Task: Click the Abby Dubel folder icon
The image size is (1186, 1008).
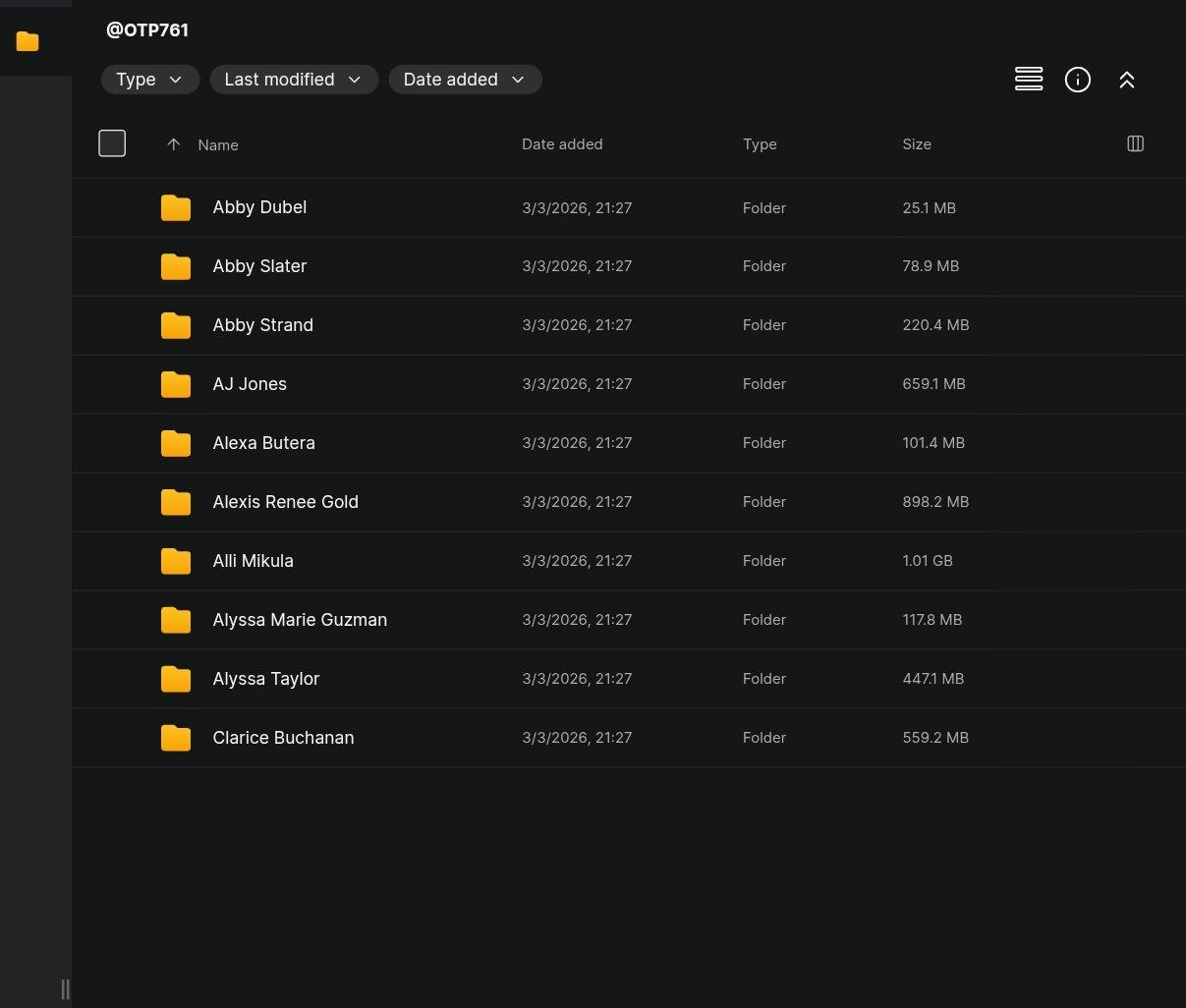Action: click(x=176, y=207)
